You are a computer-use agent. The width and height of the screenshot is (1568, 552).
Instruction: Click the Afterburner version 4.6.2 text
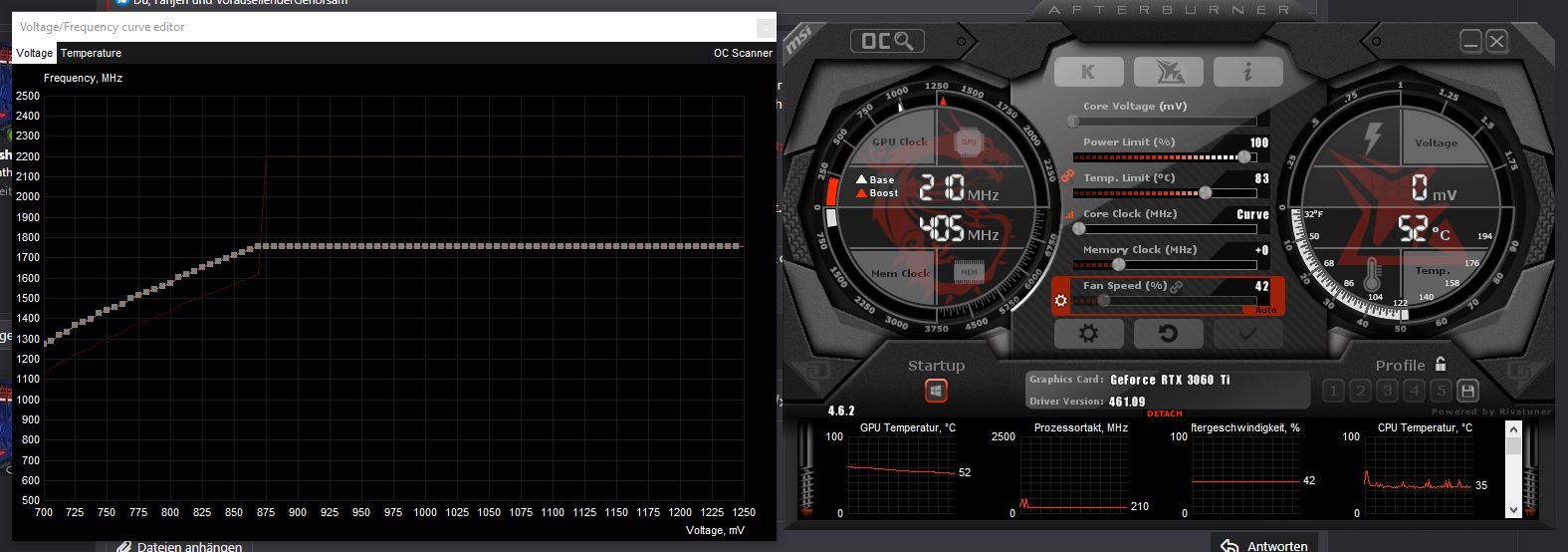point(841,411)
